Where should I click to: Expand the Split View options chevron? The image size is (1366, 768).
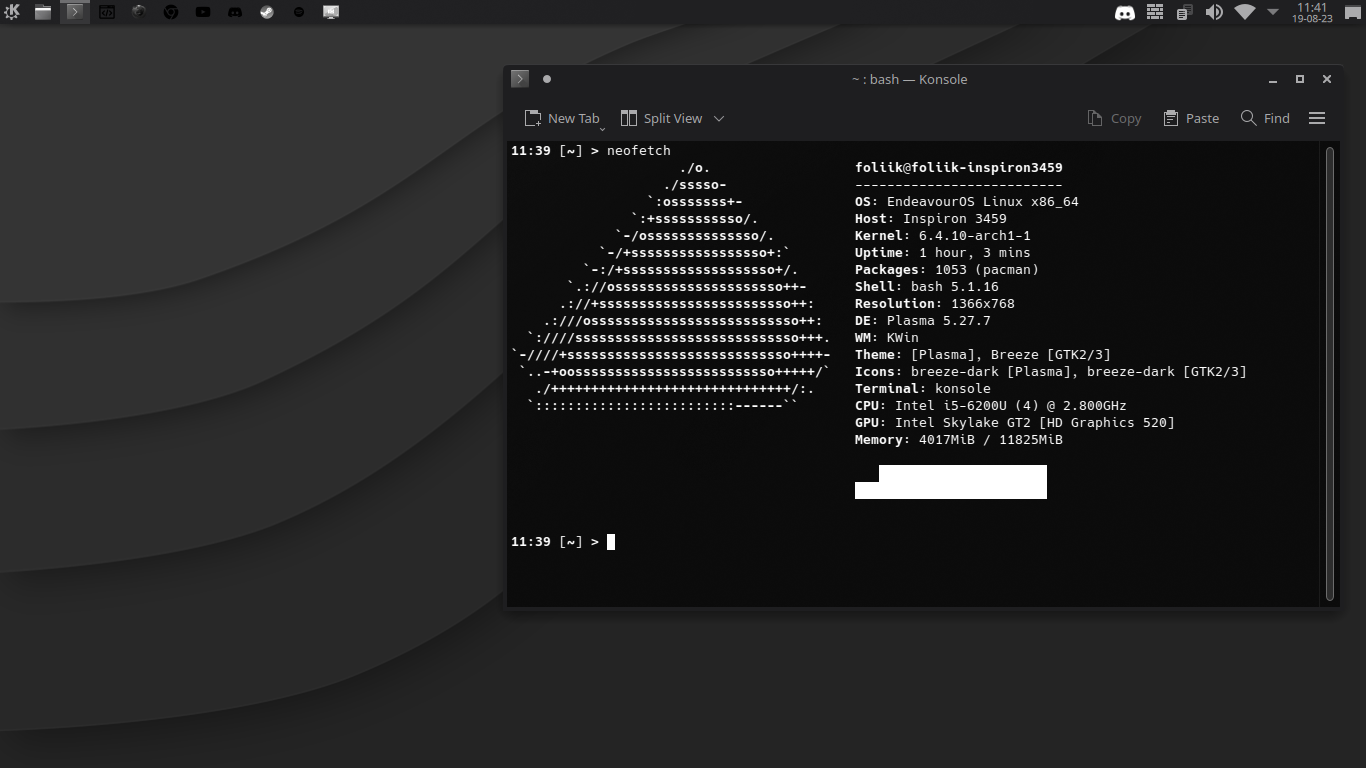(x=718, y=118)
